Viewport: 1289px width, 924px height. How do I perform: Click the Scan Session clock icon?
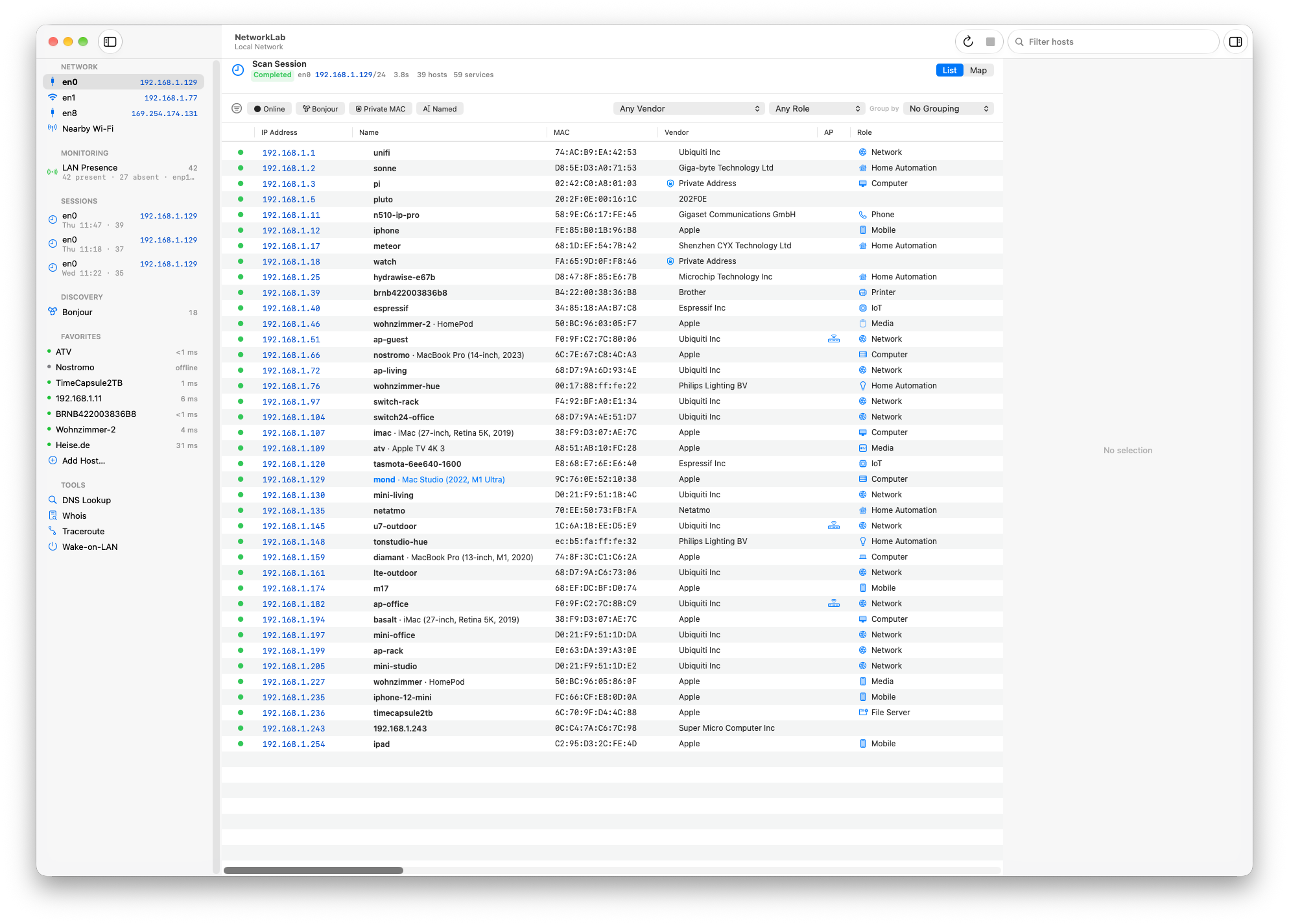(x=238, y=69)
